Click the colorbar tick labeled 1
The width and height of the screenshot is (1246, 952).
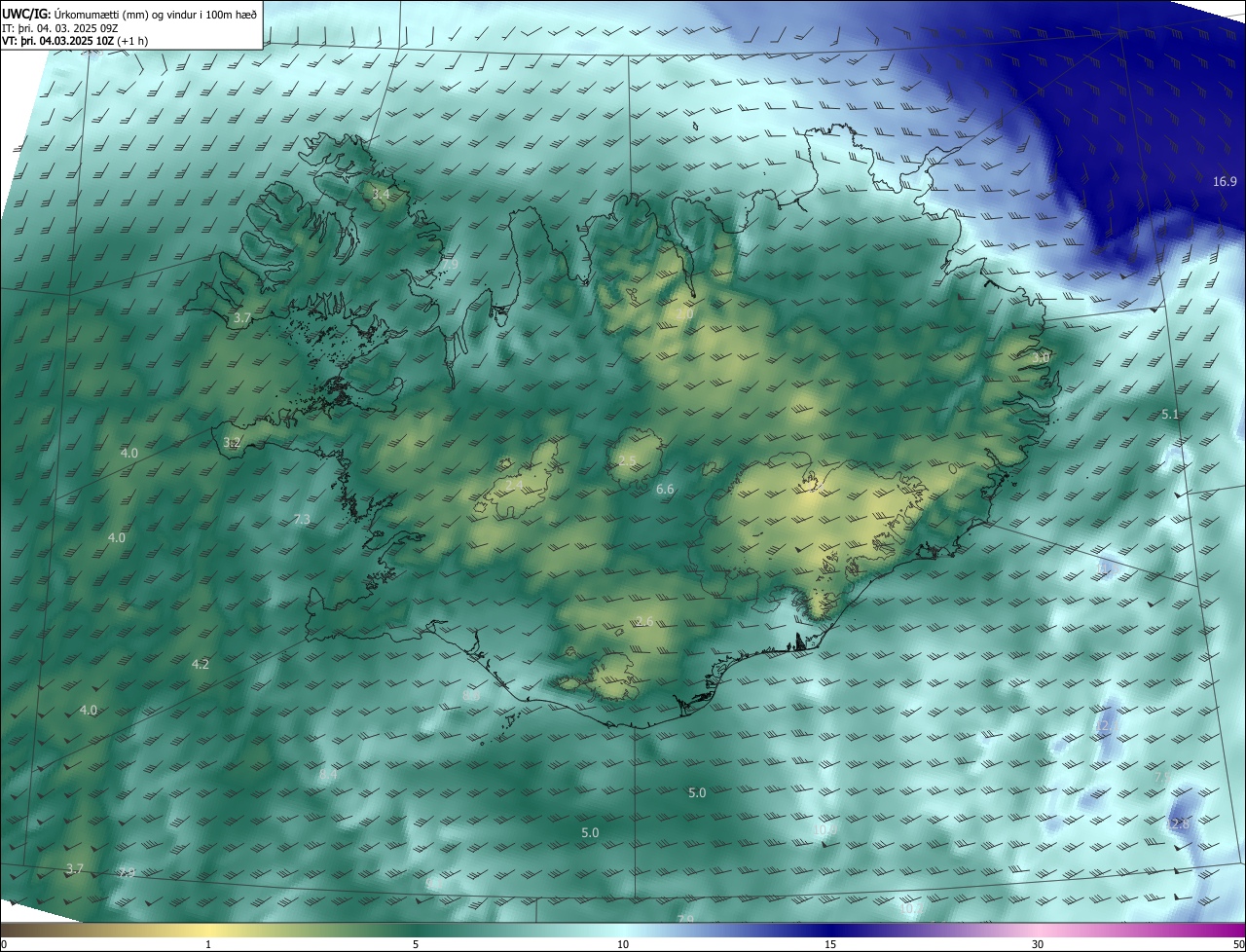pos(208,945)
